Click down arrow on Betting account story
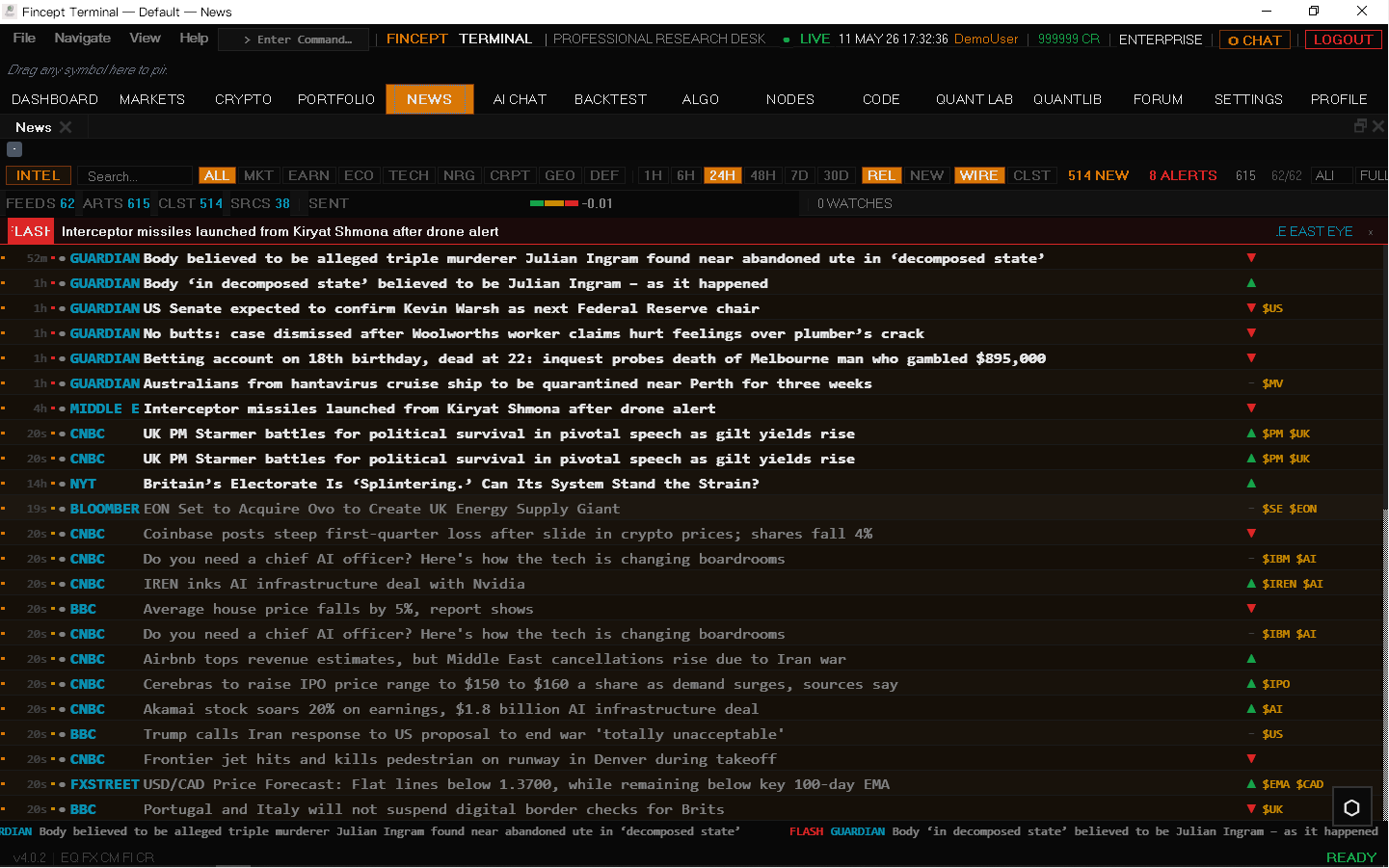Viewport: 1389px width, 868px height. click(x=1251, y=357)
